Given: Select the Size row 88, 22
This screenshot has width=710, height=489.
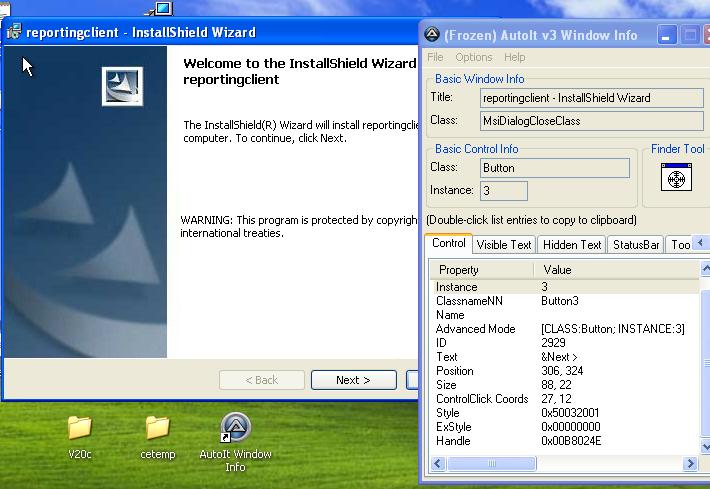Looking at the screenshot, I should 564,385.
